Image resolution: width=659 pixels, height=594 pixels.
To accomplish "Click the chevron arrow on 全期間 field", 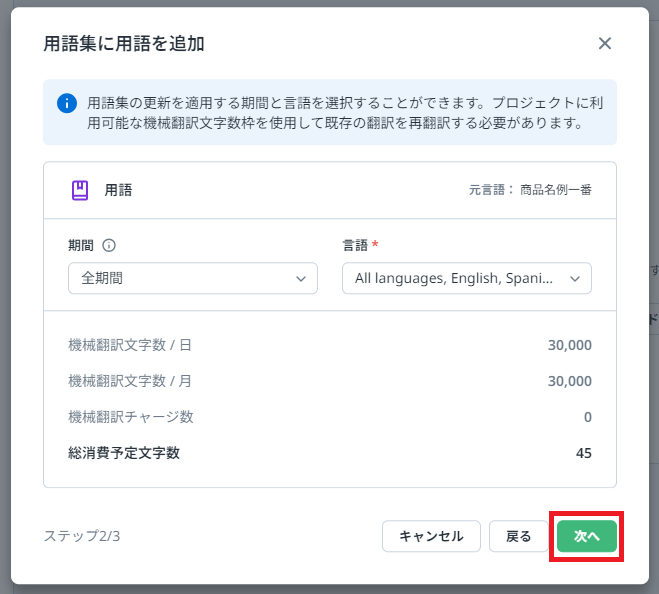I will click(x=301, y=279).
